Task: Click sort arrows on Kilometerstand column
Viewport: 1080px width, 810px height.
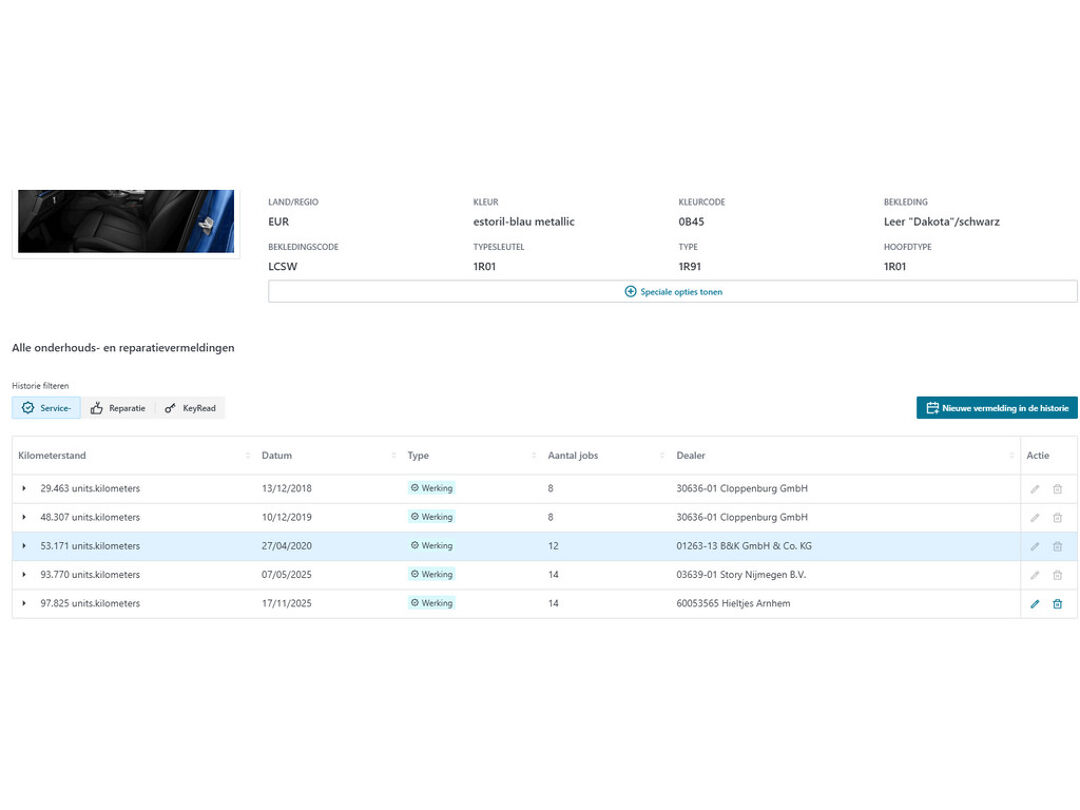Action: 247,456
